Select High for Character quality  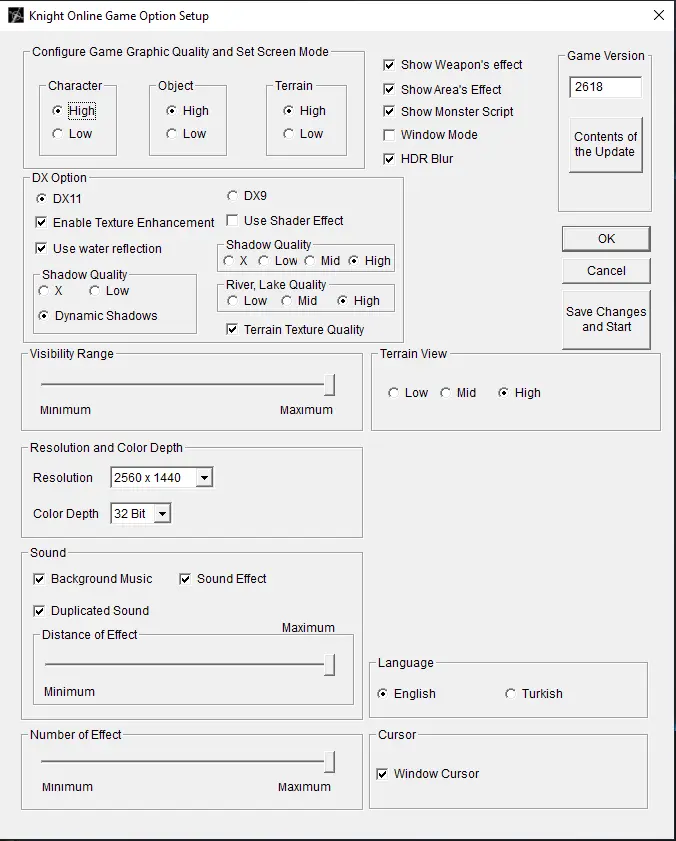[57, 110]
